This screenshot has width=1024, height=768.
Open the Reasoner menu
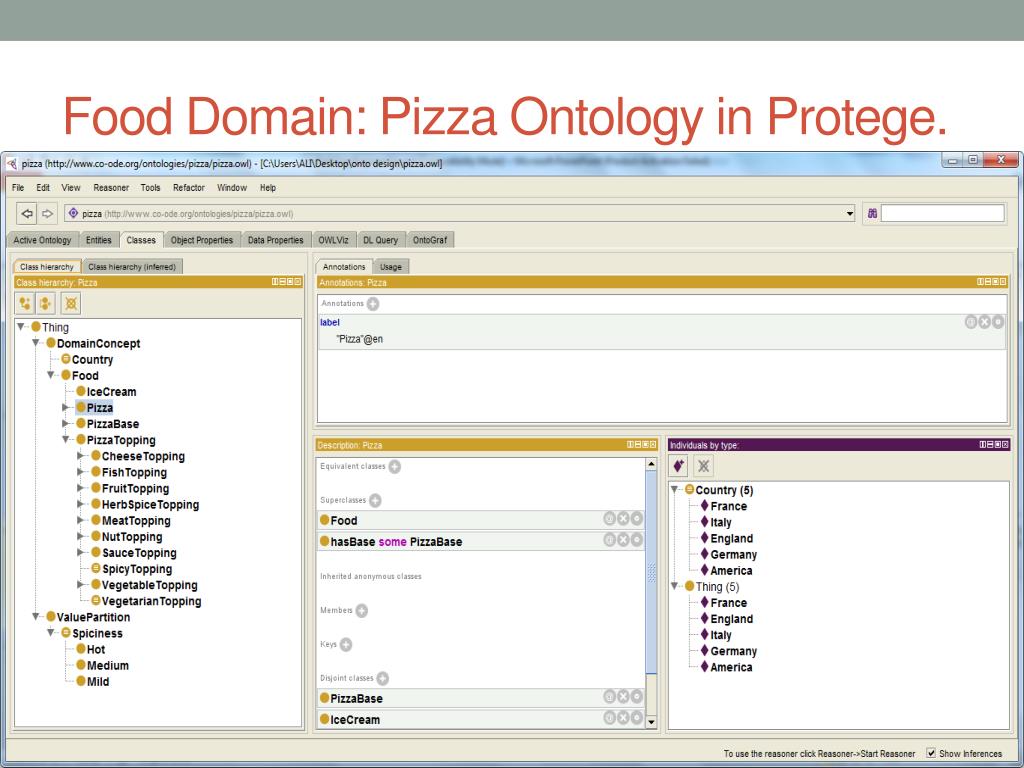pos(111,187)
